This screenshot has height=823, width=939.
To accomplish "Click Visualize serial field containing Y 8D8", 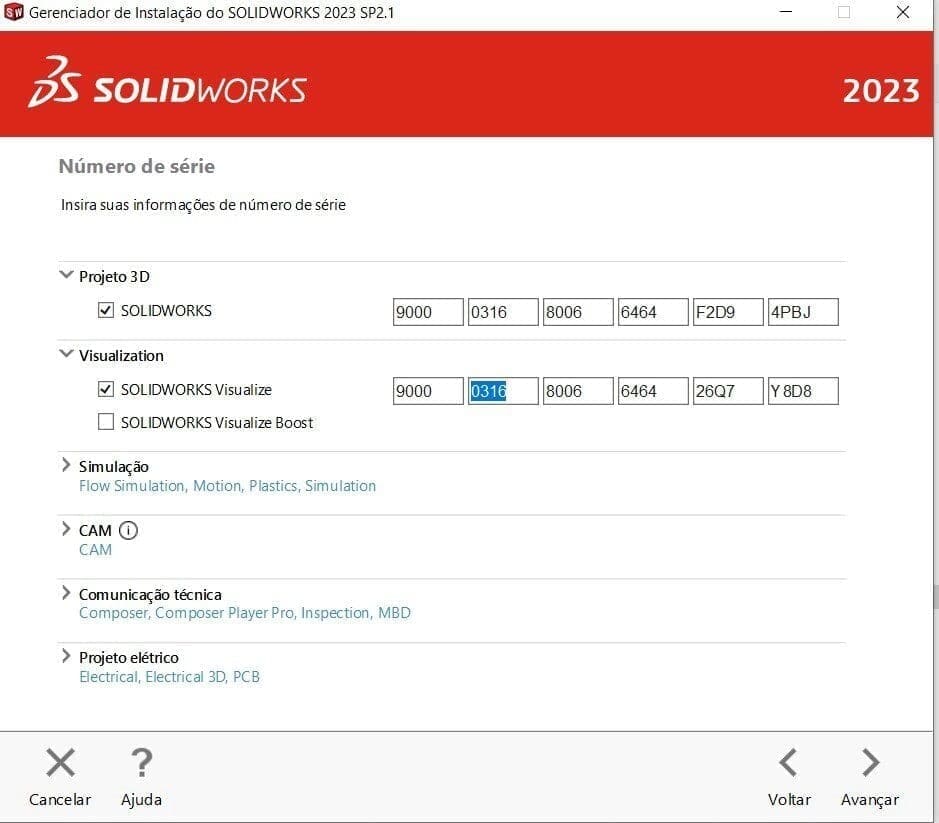I will coord(803,391).
